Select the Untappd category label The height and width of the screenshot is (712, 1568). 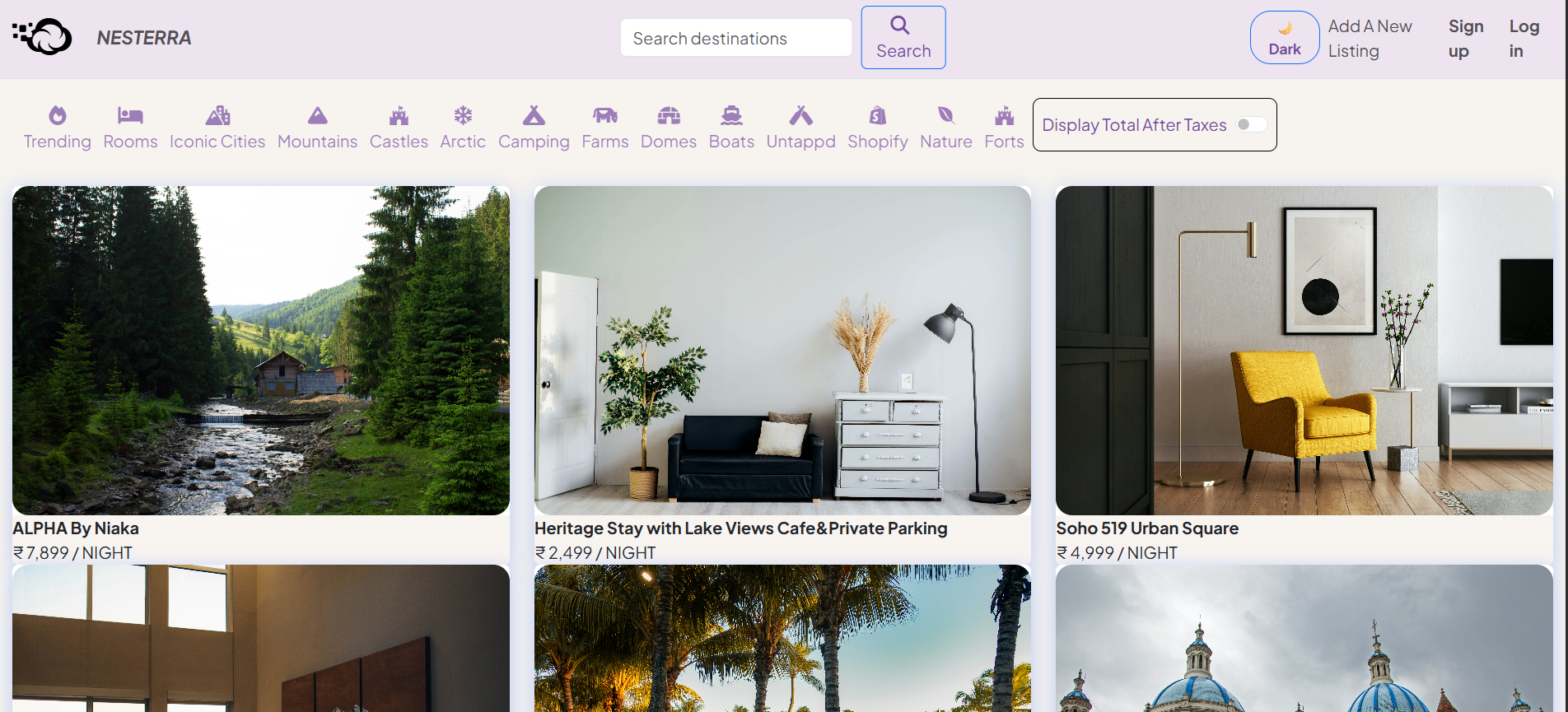800,142
